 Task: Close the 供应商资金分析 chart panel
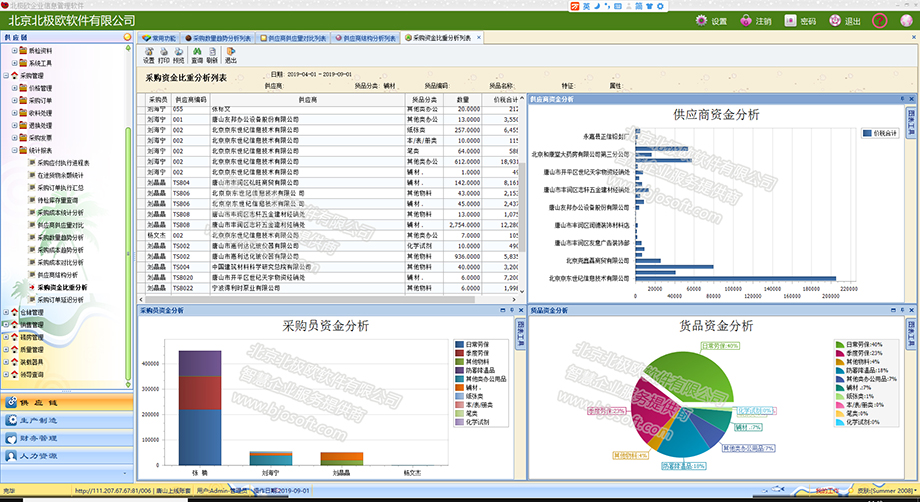912,99
